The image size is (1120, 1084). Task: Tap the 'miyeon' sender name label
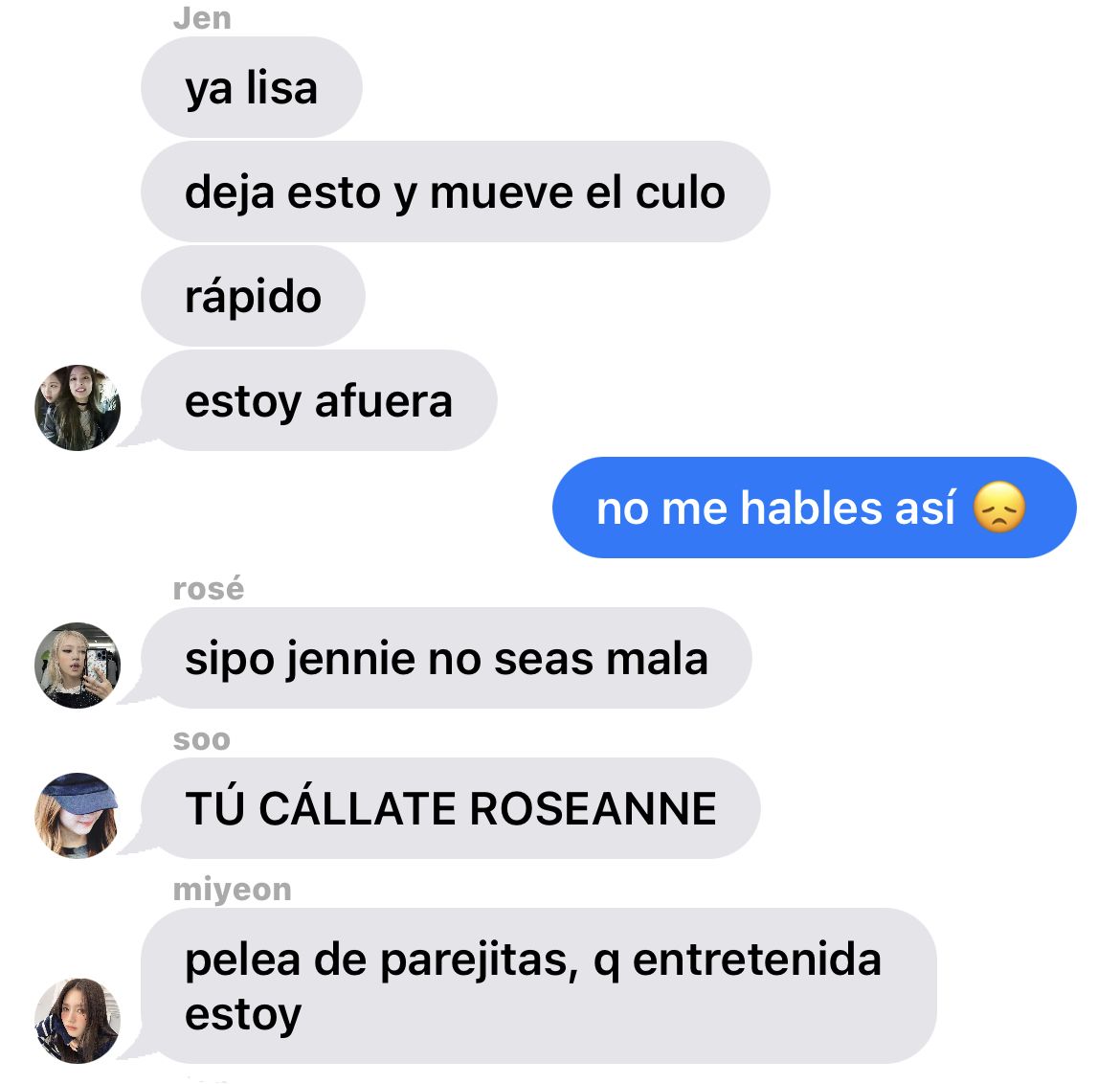point(233,891)
